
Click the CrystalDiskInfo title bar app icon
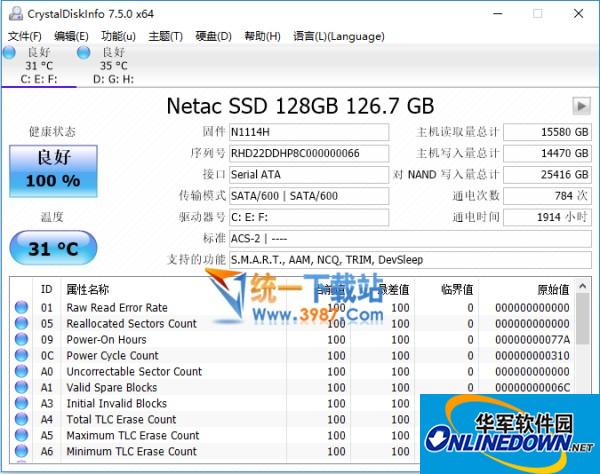(16, 14)
